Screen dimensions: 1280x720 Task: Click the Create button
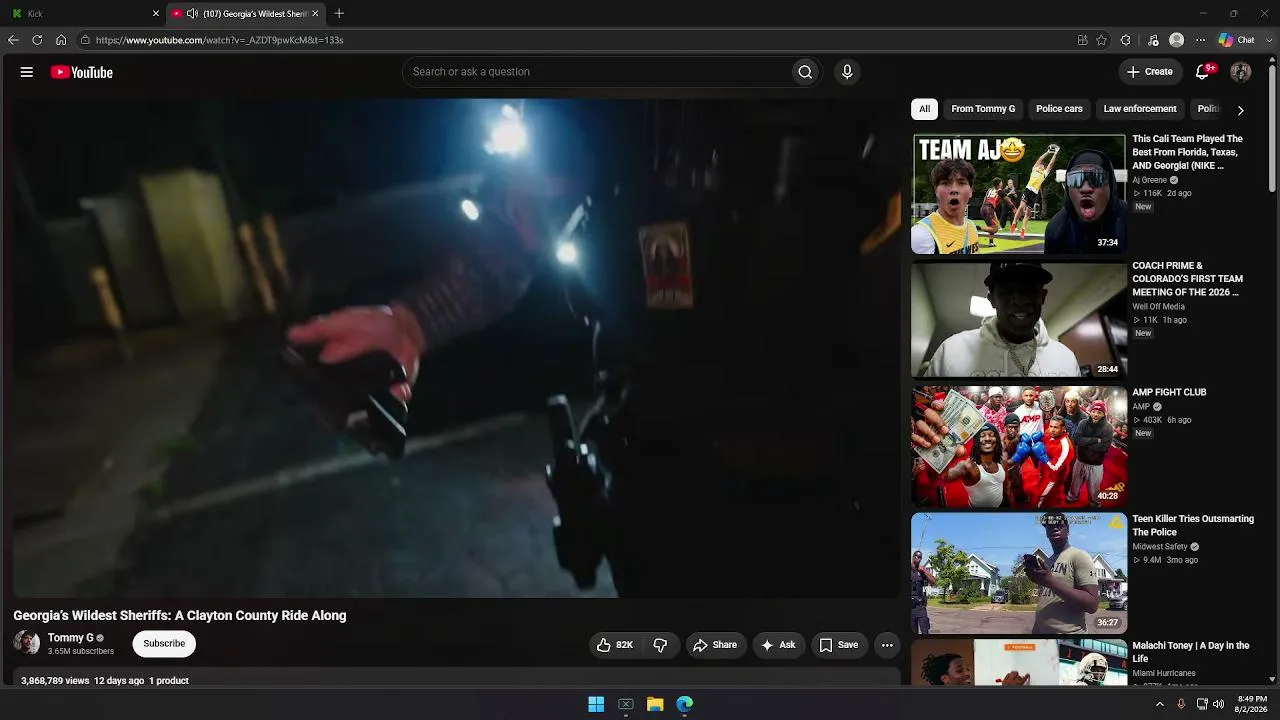pyautogui.click(x=1150, y=72)
